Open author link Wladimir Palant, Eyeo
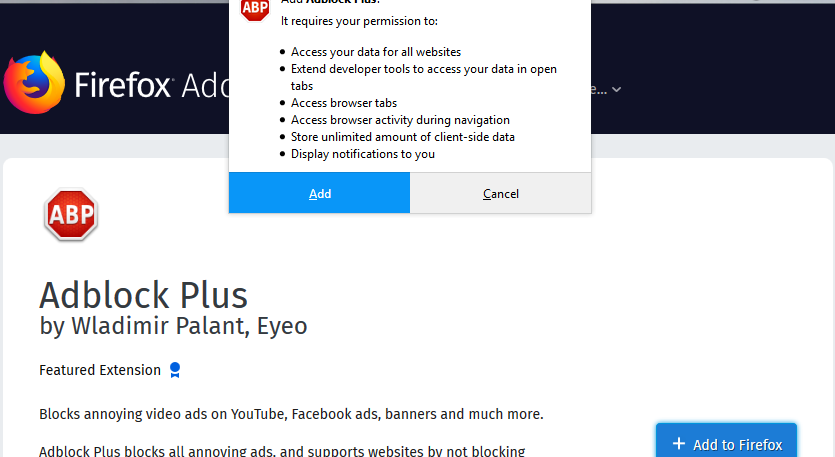 tap(189, 325)
